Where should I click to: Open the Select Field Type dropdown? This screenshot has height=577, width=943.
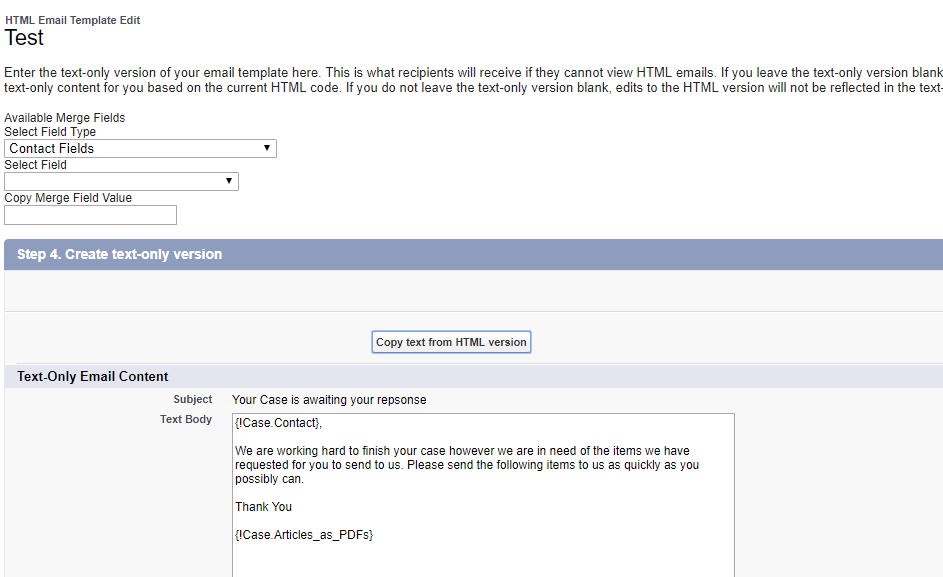(139, 147)
